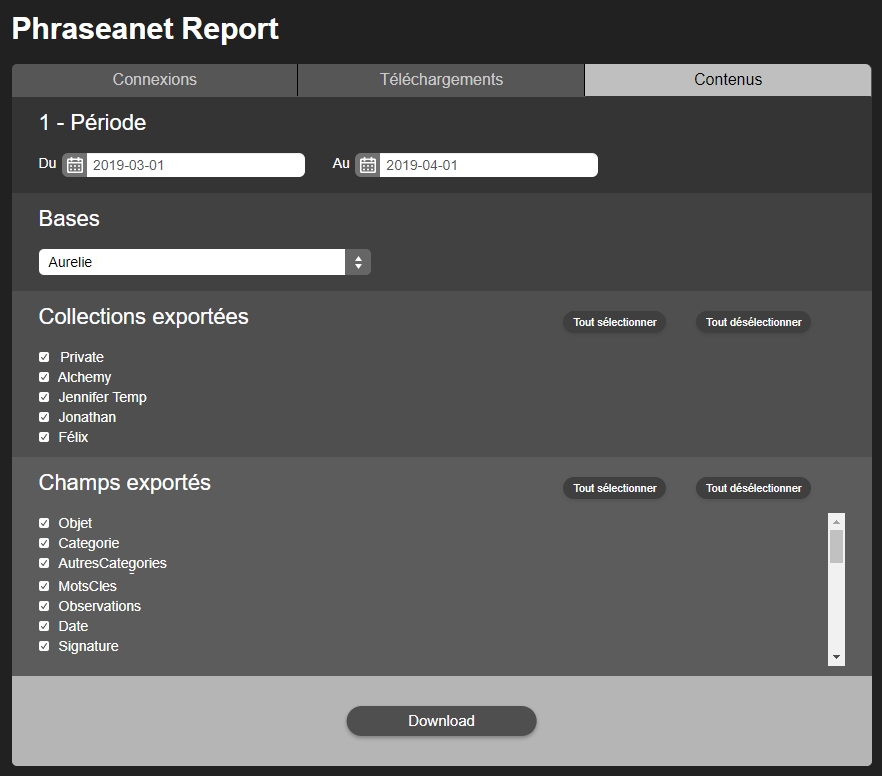Uncheck the MotsCles field checkbox

point(44,586)
